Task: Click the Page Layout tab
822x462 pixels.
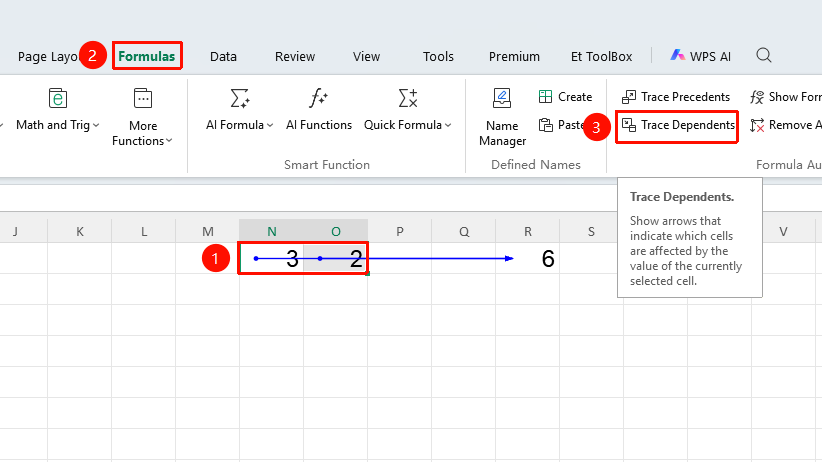Action: click(48, 56)
